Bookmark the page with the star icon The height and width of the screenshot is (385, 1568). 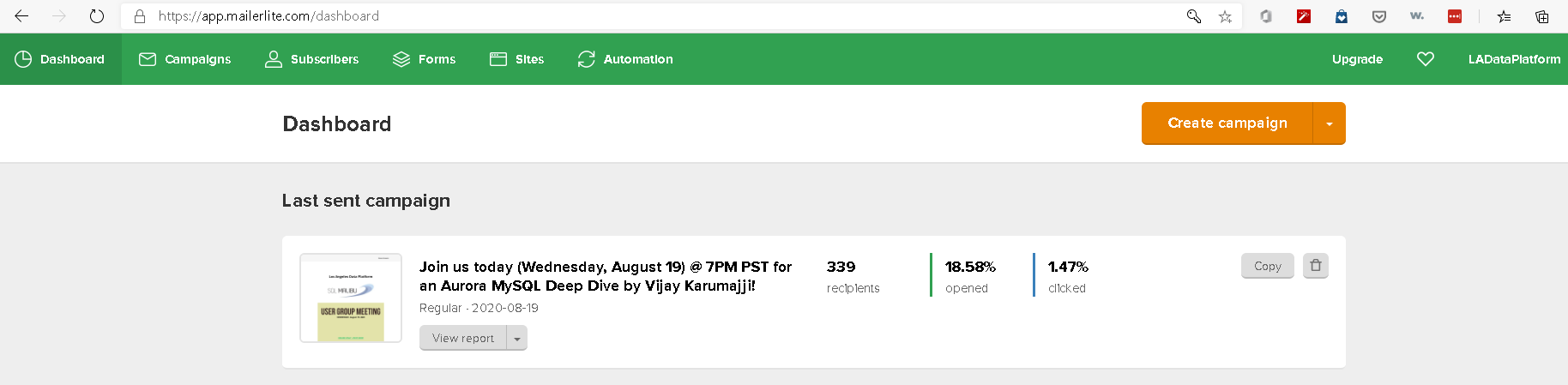coord(1225,16)
